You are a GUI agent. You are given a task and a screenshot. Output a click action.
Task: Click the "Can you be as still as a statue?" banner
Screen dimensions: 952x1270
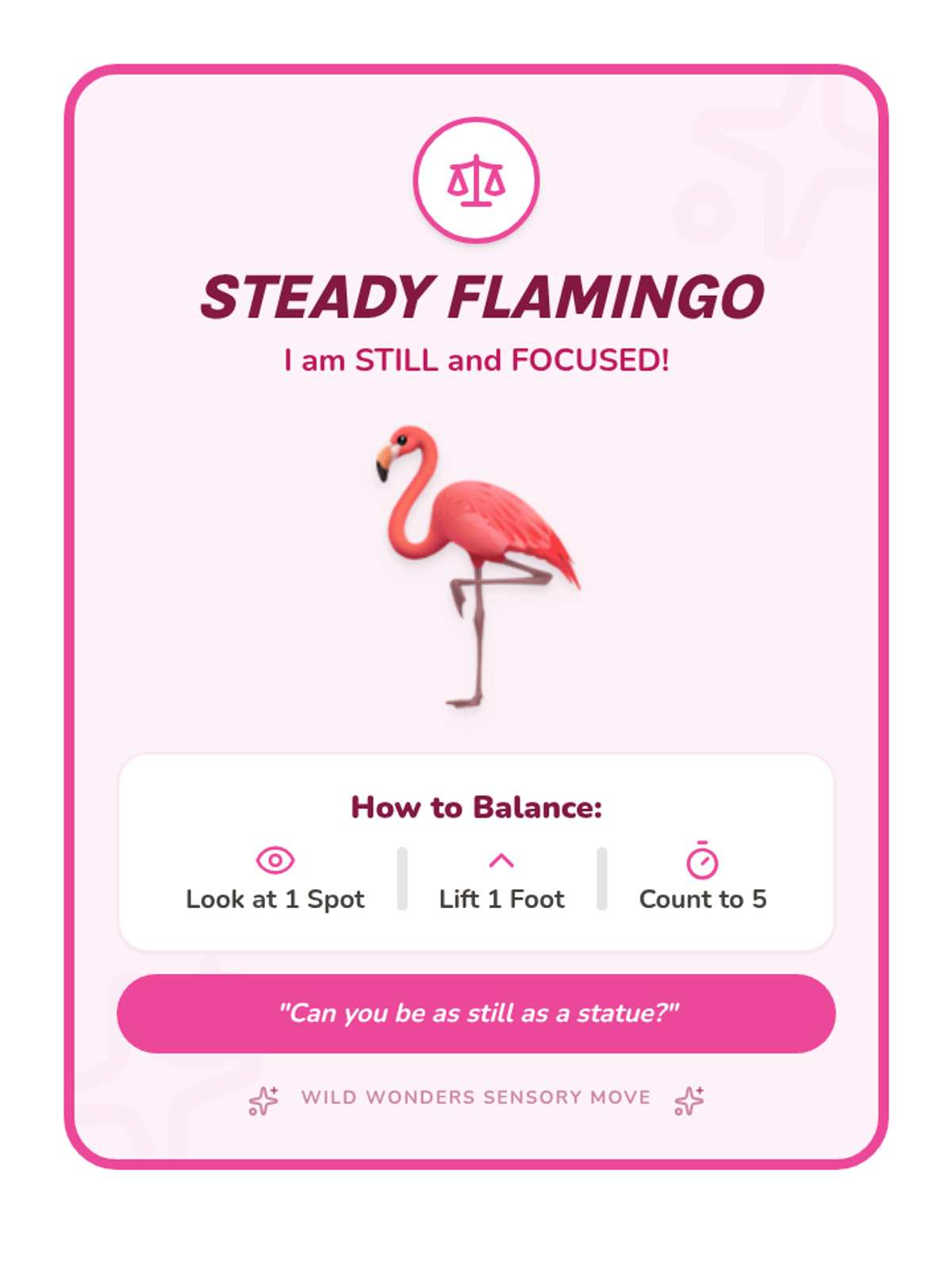pyautogui.click(x=476, y=1014)
